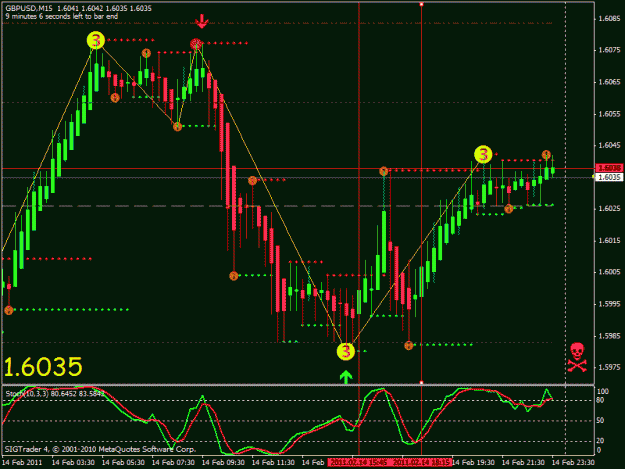Select the red 2011.02.14 15:45 time label
625x469 pixels.
tap(359, 462)
